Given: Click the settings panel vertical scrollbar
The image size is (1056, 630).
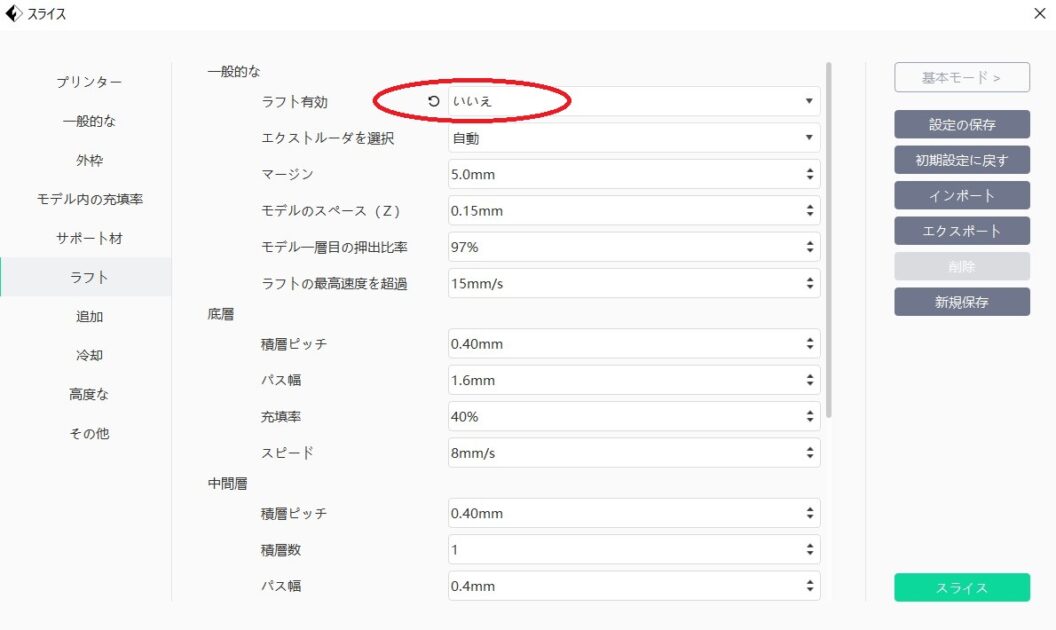Looking at the screenshot, I should coord(828,240).
